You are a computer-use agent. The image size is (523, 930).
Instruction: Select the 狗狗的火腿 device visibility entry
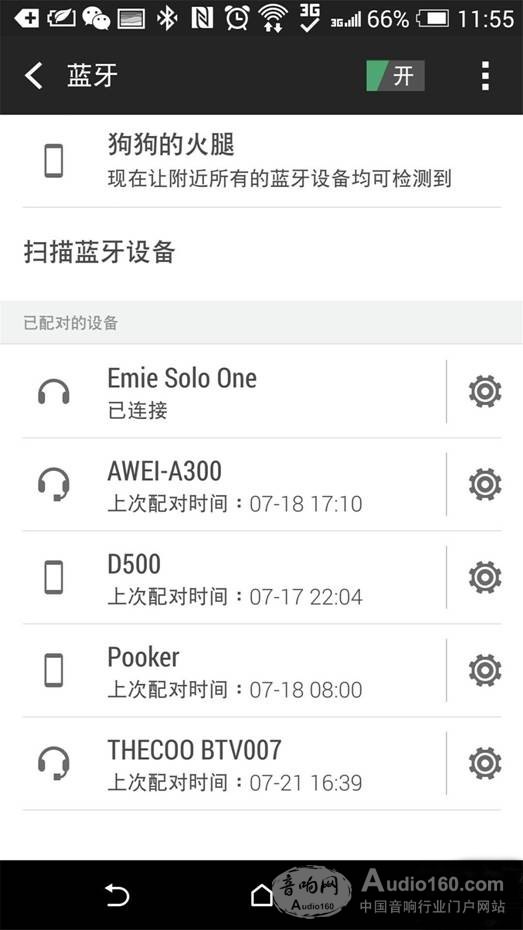pos(262,161)
